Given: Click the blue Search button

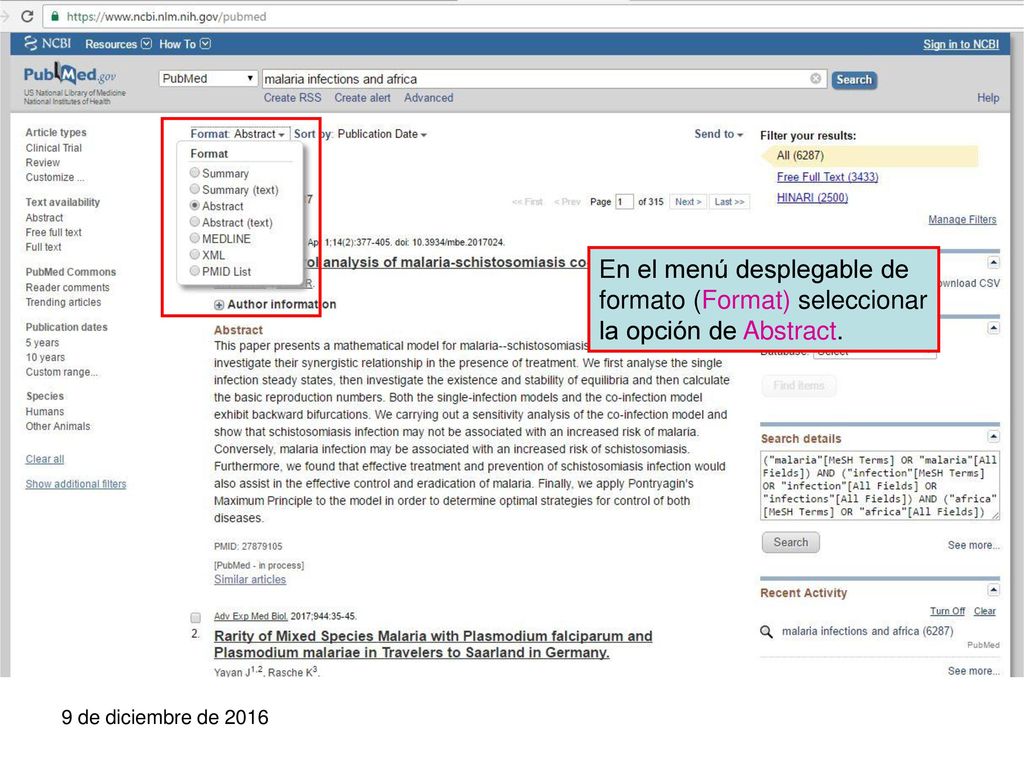Looking at the screenshot, I should click(854, 80).
